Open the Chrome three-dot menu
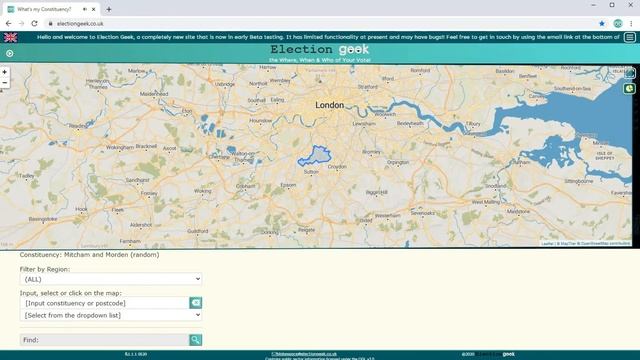 click(x=631, y=24)
